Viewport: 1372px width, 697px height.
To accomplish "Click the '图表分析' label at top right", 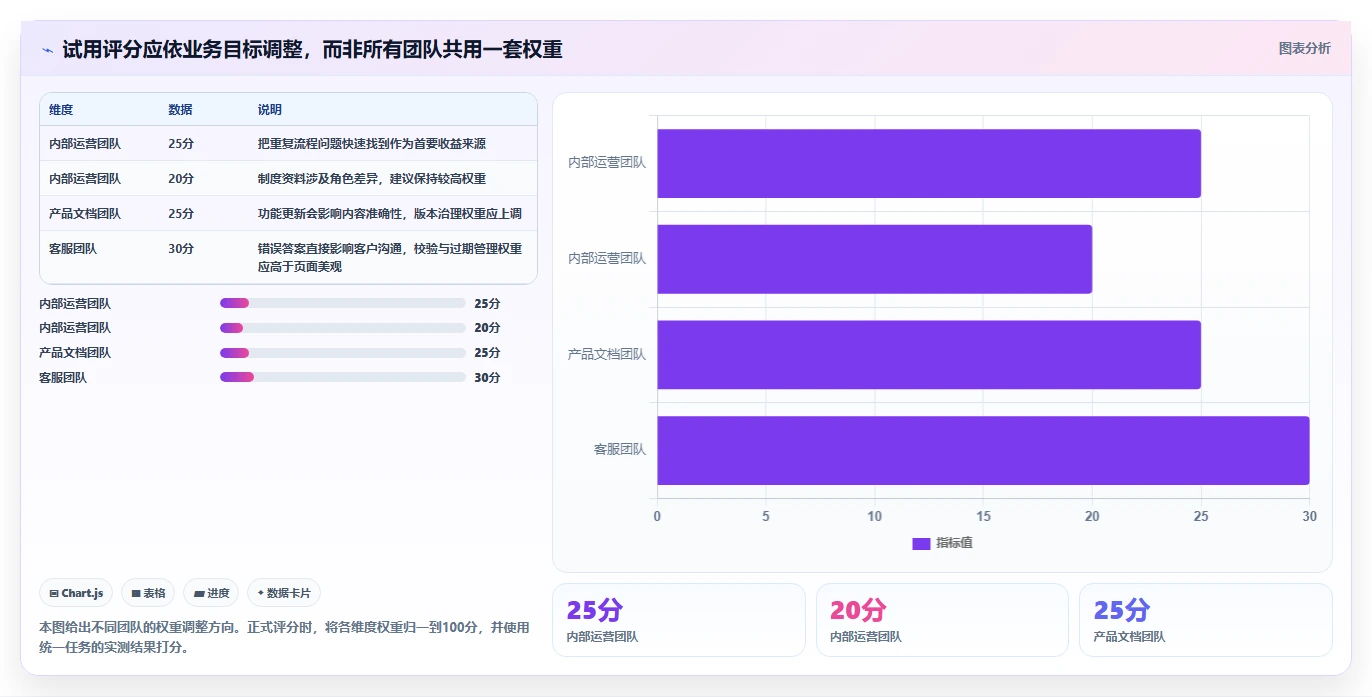I will point(1305,48).
